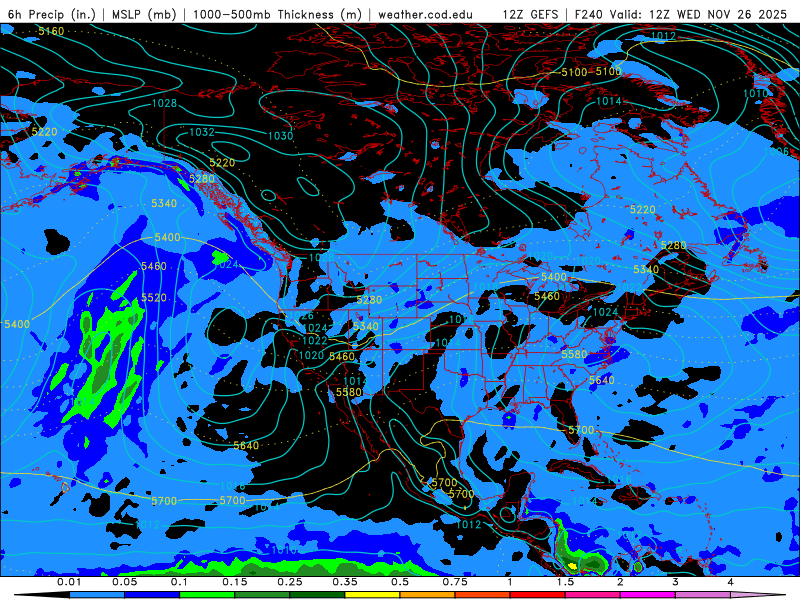
Task: Click the magenta 2 inch legend swatch
Action: [648, 595]
